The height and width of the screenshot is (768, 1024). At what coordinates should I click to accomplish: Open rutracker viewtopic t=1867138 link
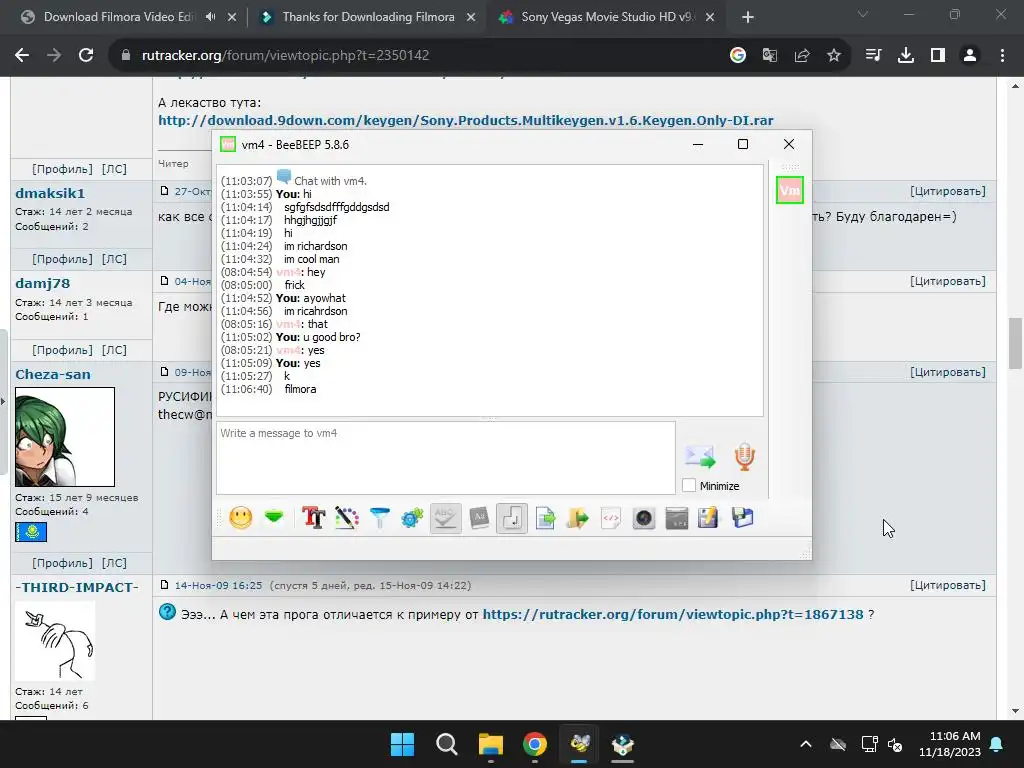[x=673, y=615]
